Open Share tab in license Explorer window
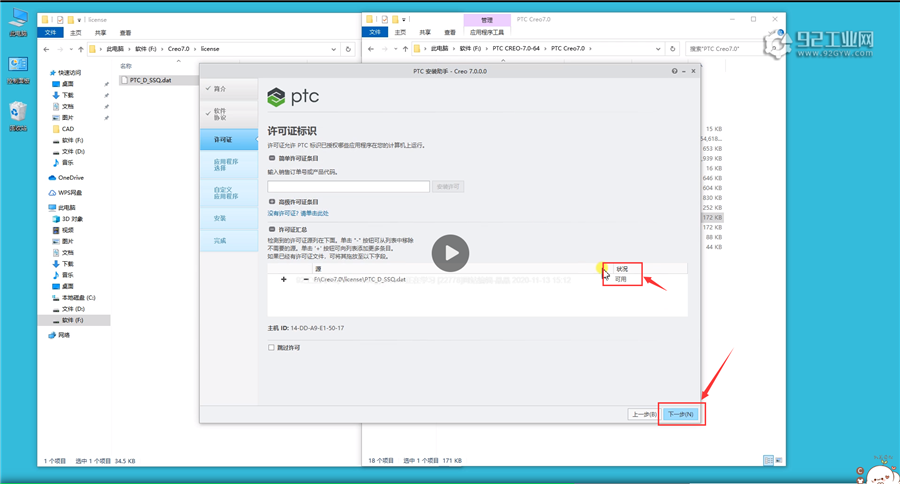 click(x=100, y=33)
